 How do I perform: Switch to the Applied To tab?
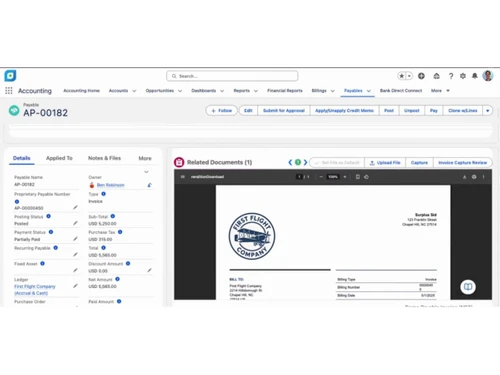59,158
